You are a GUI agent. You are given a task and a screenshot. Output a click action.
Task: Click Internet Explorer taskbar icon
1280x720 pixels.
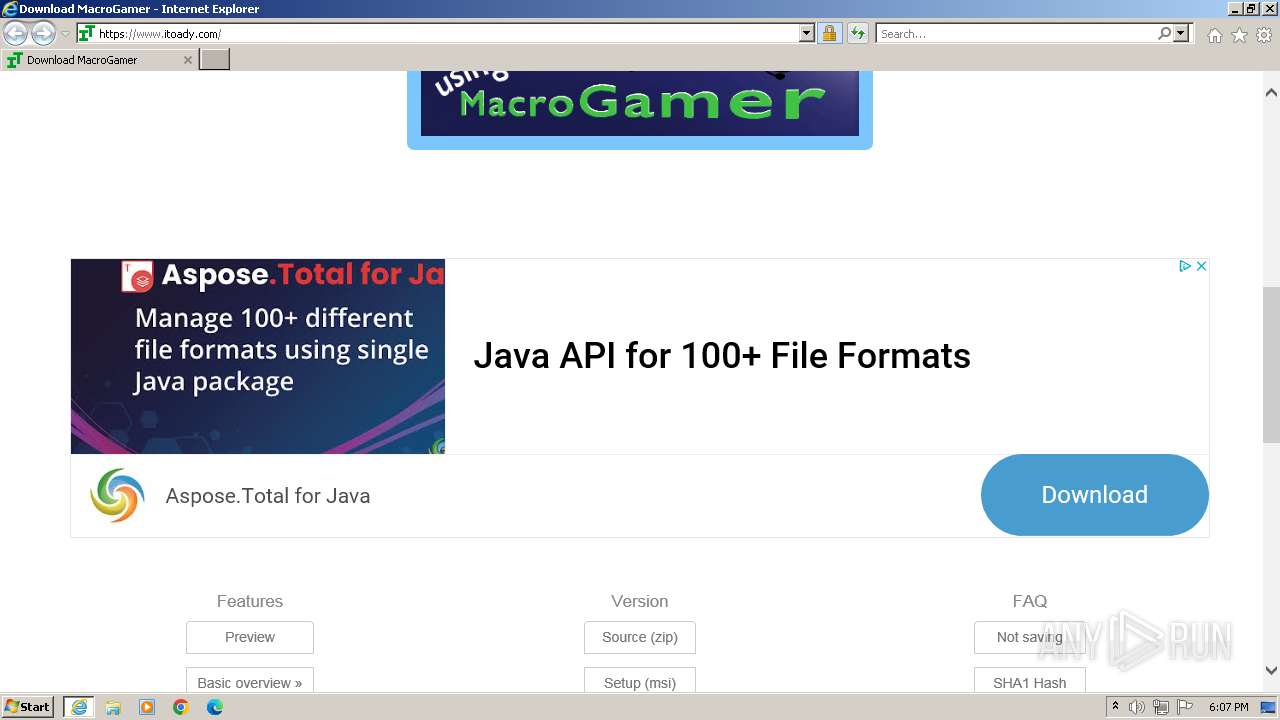point(79,707)
